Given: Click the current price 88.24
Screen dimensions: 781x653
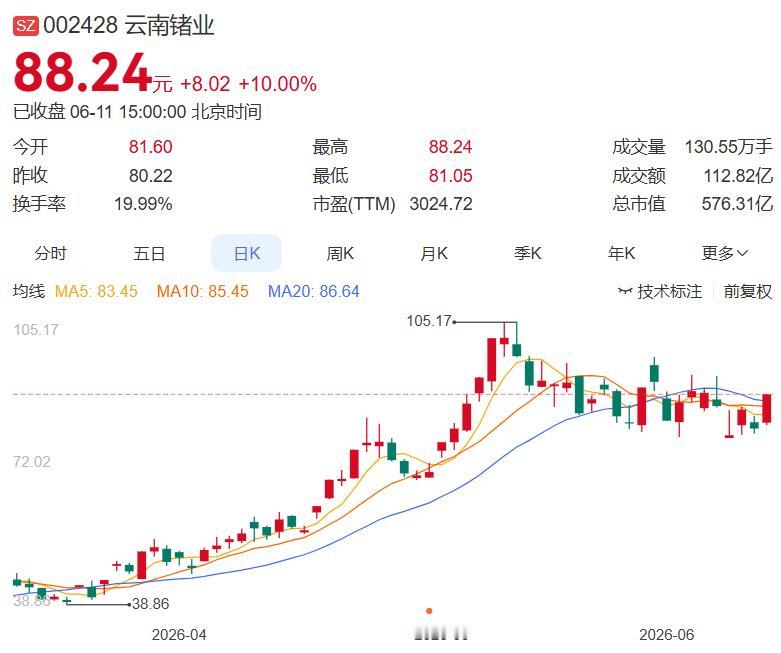Looking at the screenshot, I should click(82, 73).
